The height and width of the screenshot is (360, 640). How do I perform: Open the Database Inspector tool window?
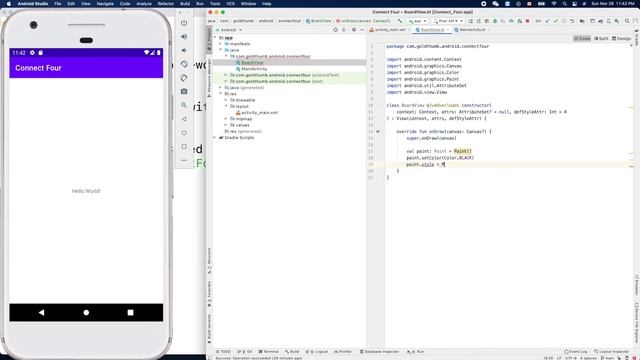pyautogui.click(x=379, y=351)
